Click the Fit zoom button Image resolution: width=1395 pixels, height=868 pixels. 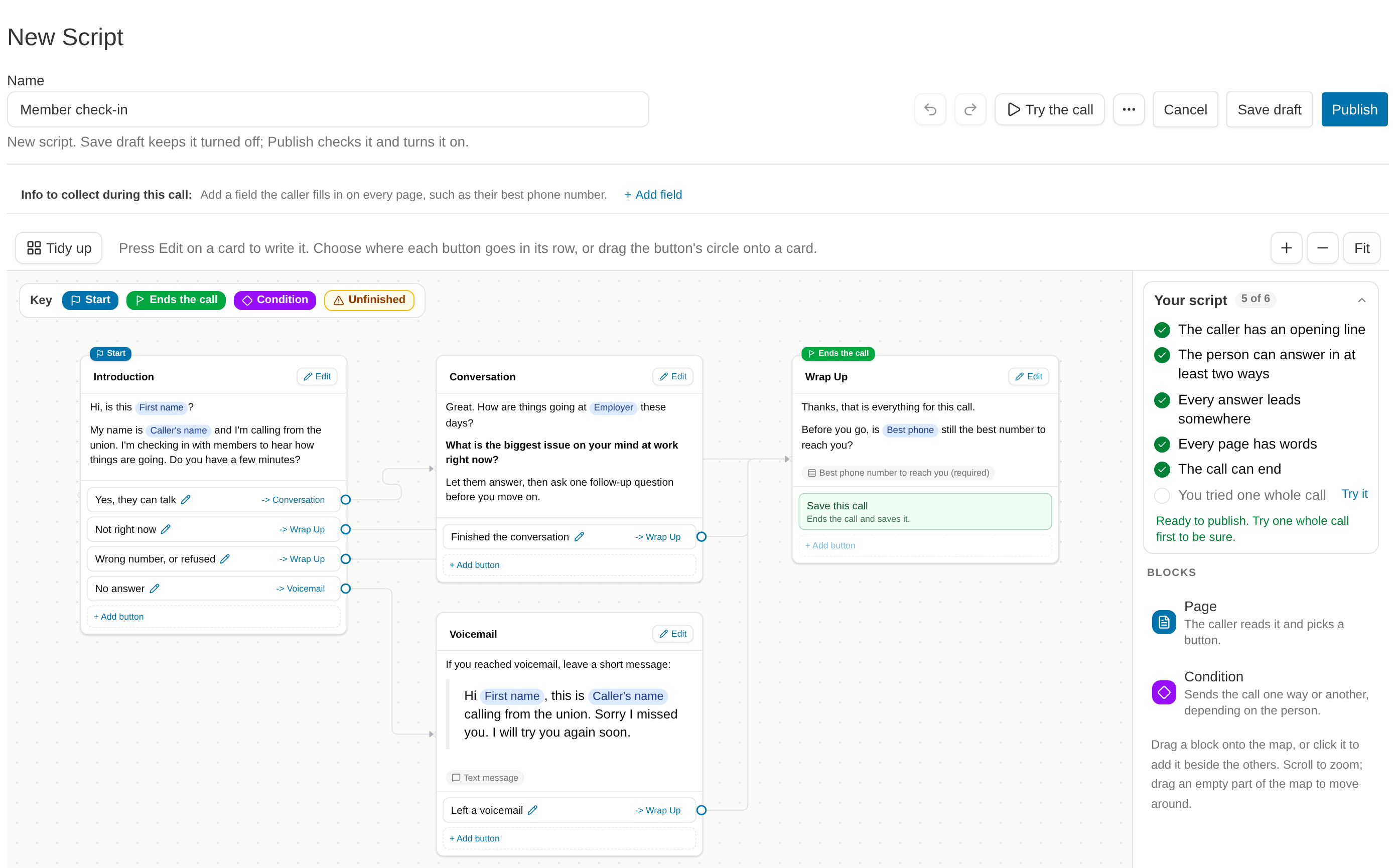tap(1361, 248)
